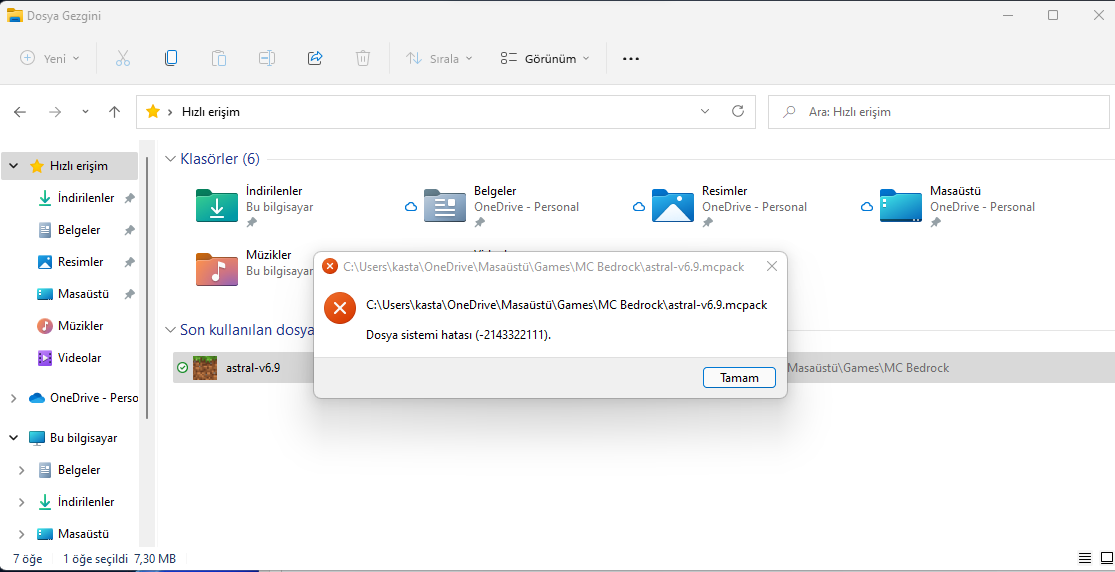Screen dimensions: 1115x572
Task: Click the Share icon in toolbar
Action: 315,58
